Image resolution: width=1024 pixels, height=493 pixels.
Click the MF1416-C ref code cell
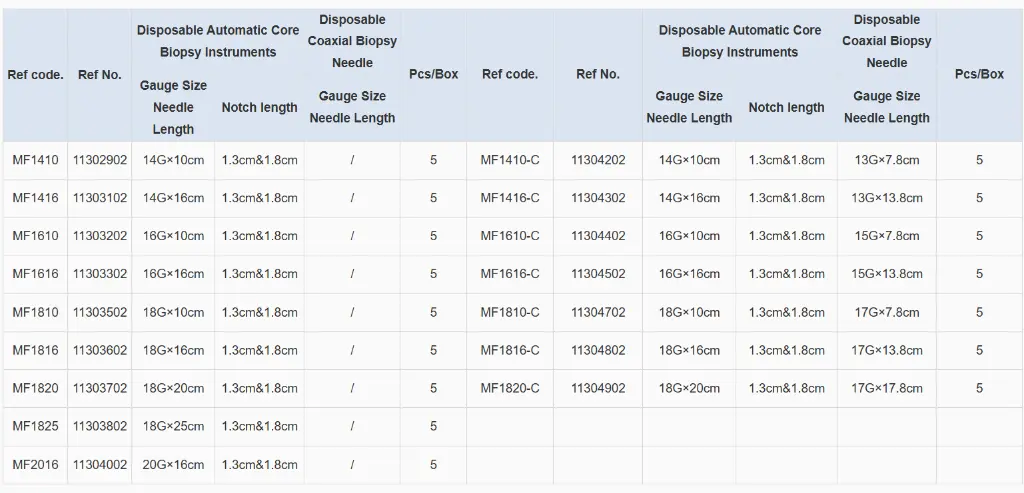pos(509,198)
